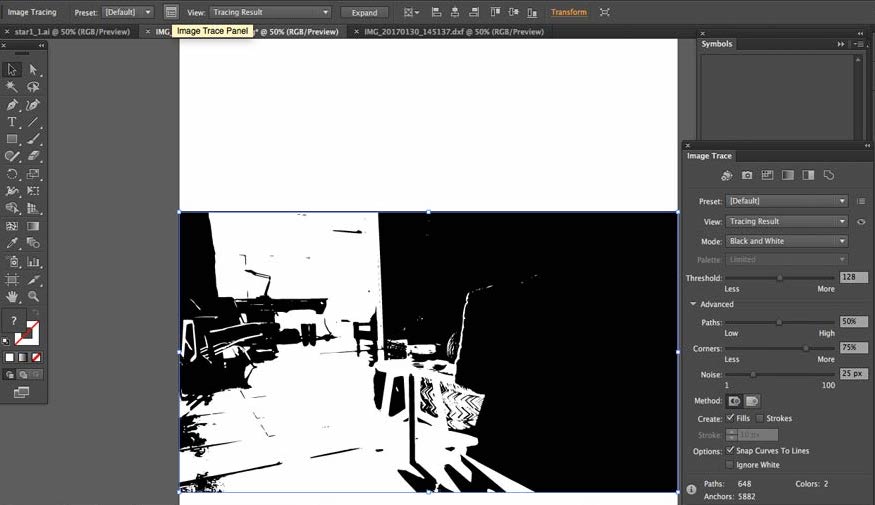The width and height of the screenshot is (875, 505).
Task: Click the Transform link
Action: [x=568, y=12]
